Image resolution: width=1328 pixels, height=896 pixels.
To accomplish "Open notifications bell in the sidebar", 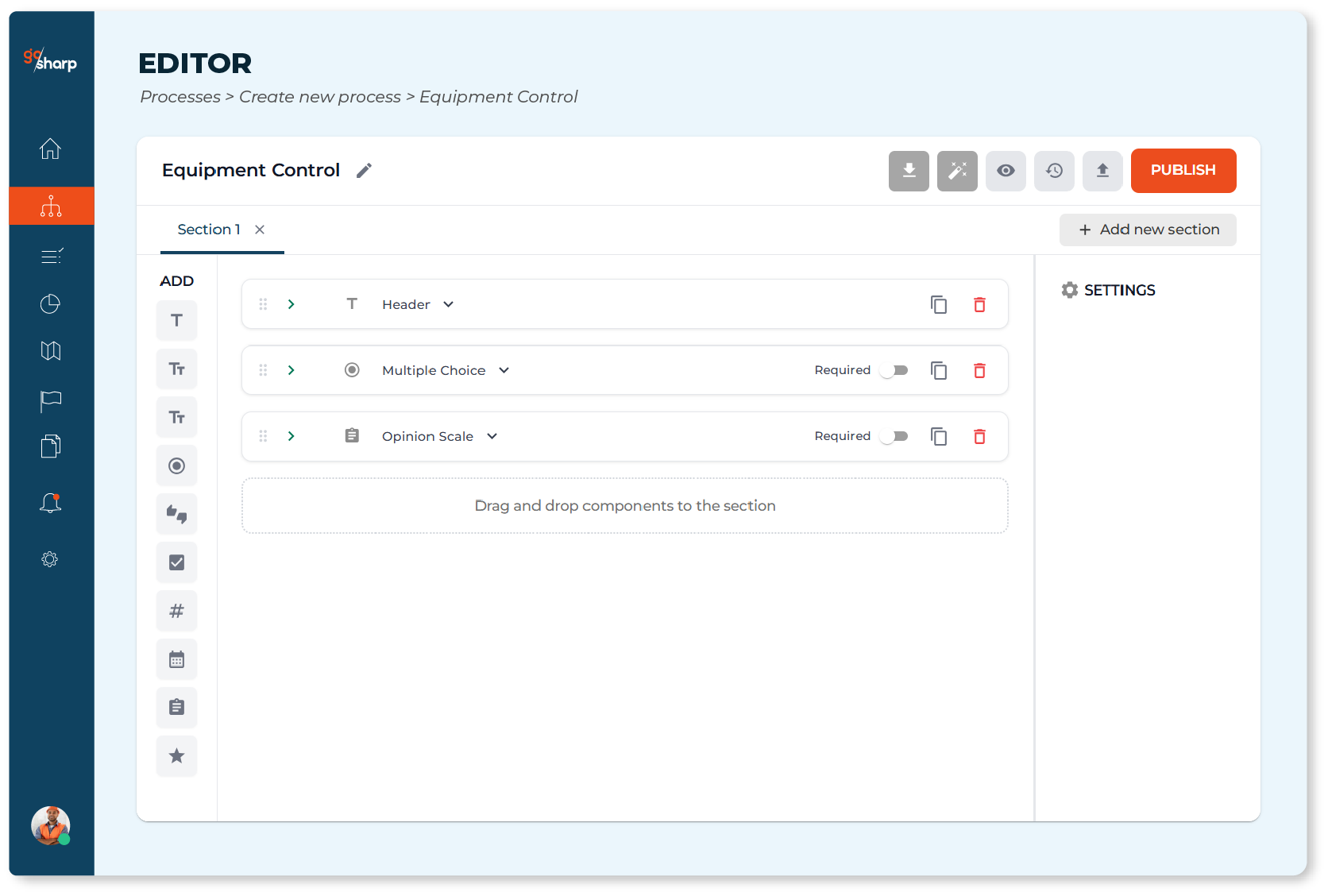I will [x=51, y=503].
